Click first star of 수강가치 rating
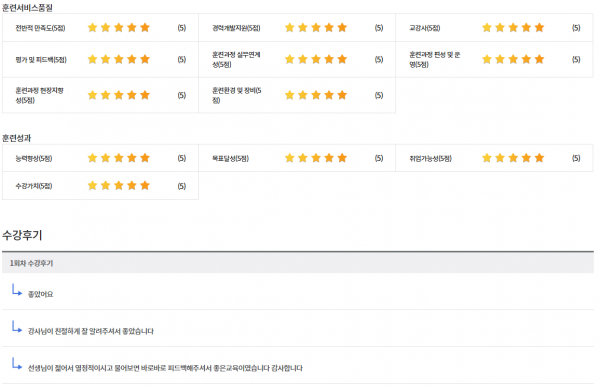Image resolution: width=600 pixels, height=389 pixels. [x=92, y=186]
